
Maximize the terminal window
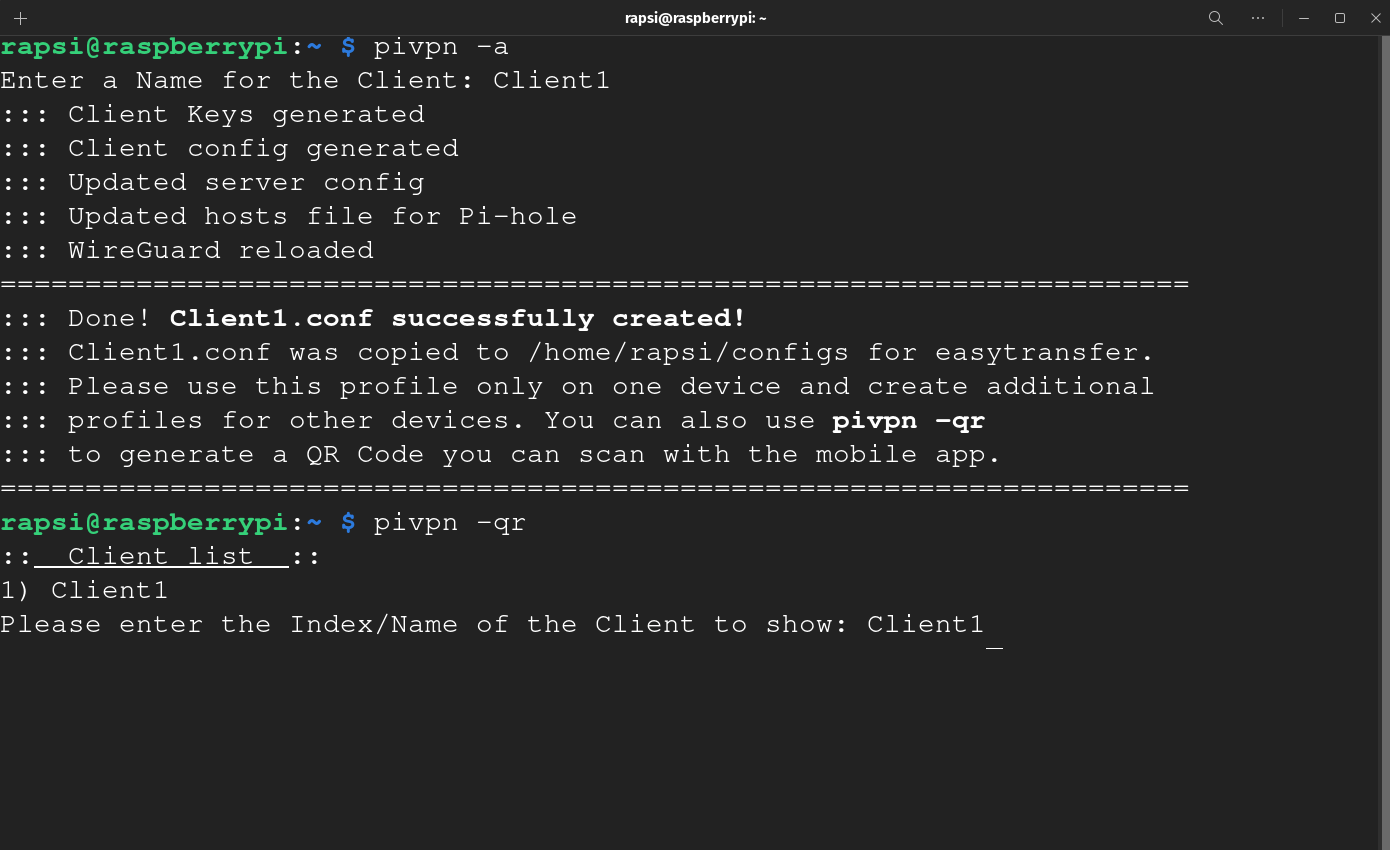point(1340,18)
